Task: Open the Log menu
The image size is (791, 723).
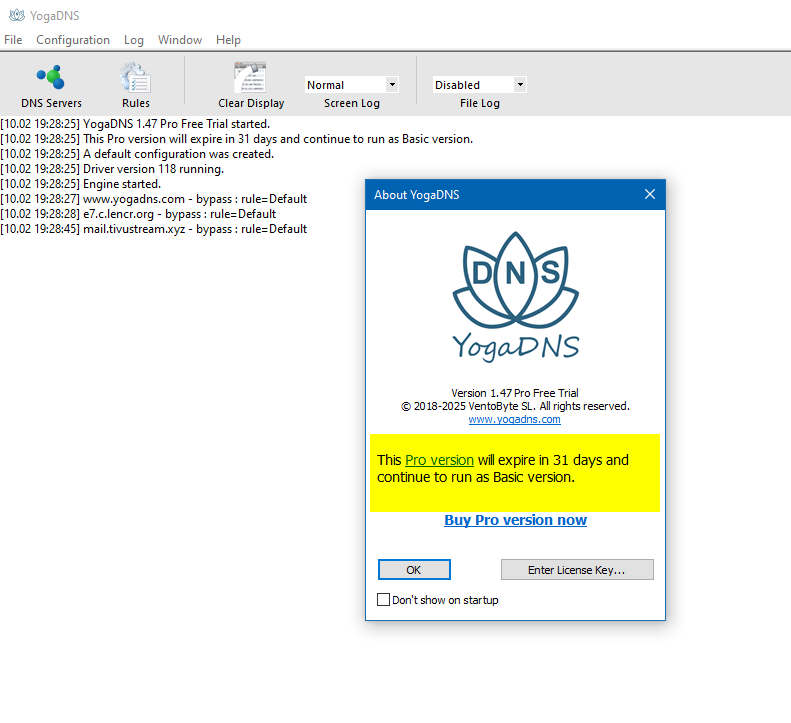Action: pyautogui.click(x=134, y=40)
